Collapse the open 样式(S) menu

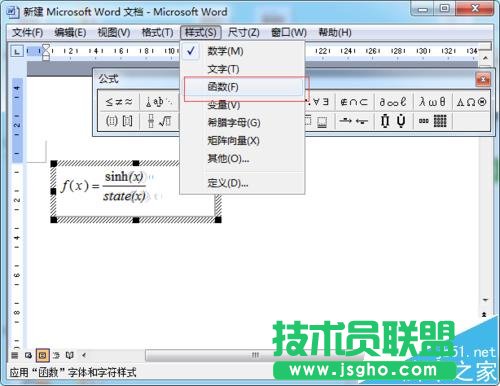201,33
